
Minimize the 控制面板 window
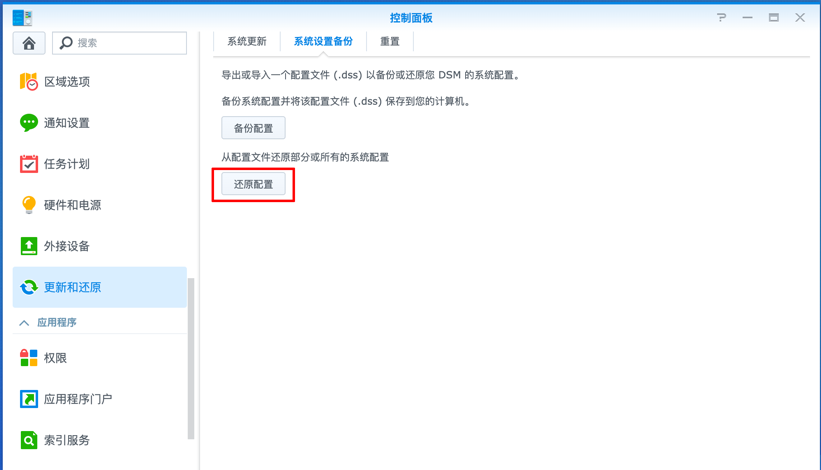click(x=747, y=17)
